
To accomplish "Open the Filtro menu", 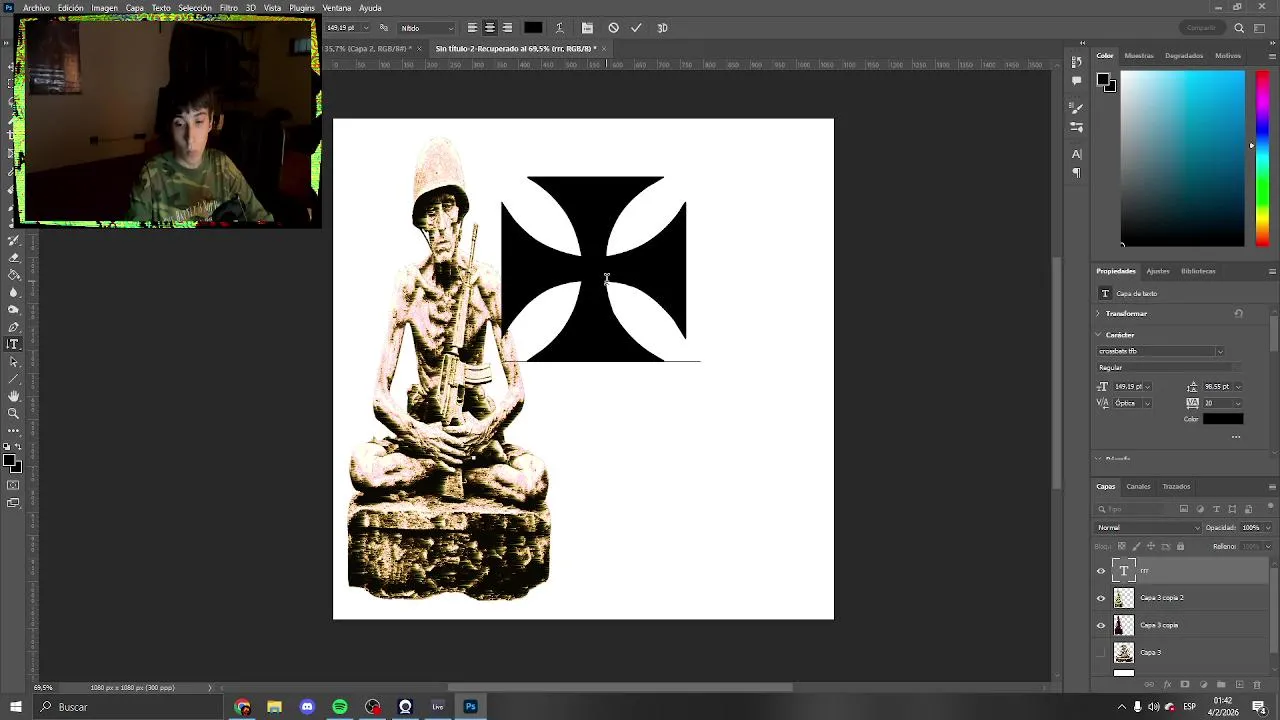I will [229, 8].
